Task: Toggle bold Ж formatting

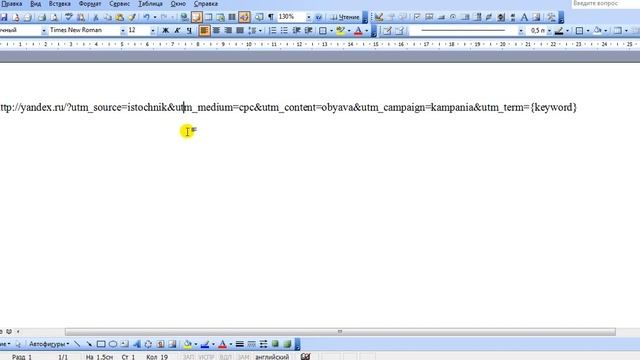Action: click(165, 31)
